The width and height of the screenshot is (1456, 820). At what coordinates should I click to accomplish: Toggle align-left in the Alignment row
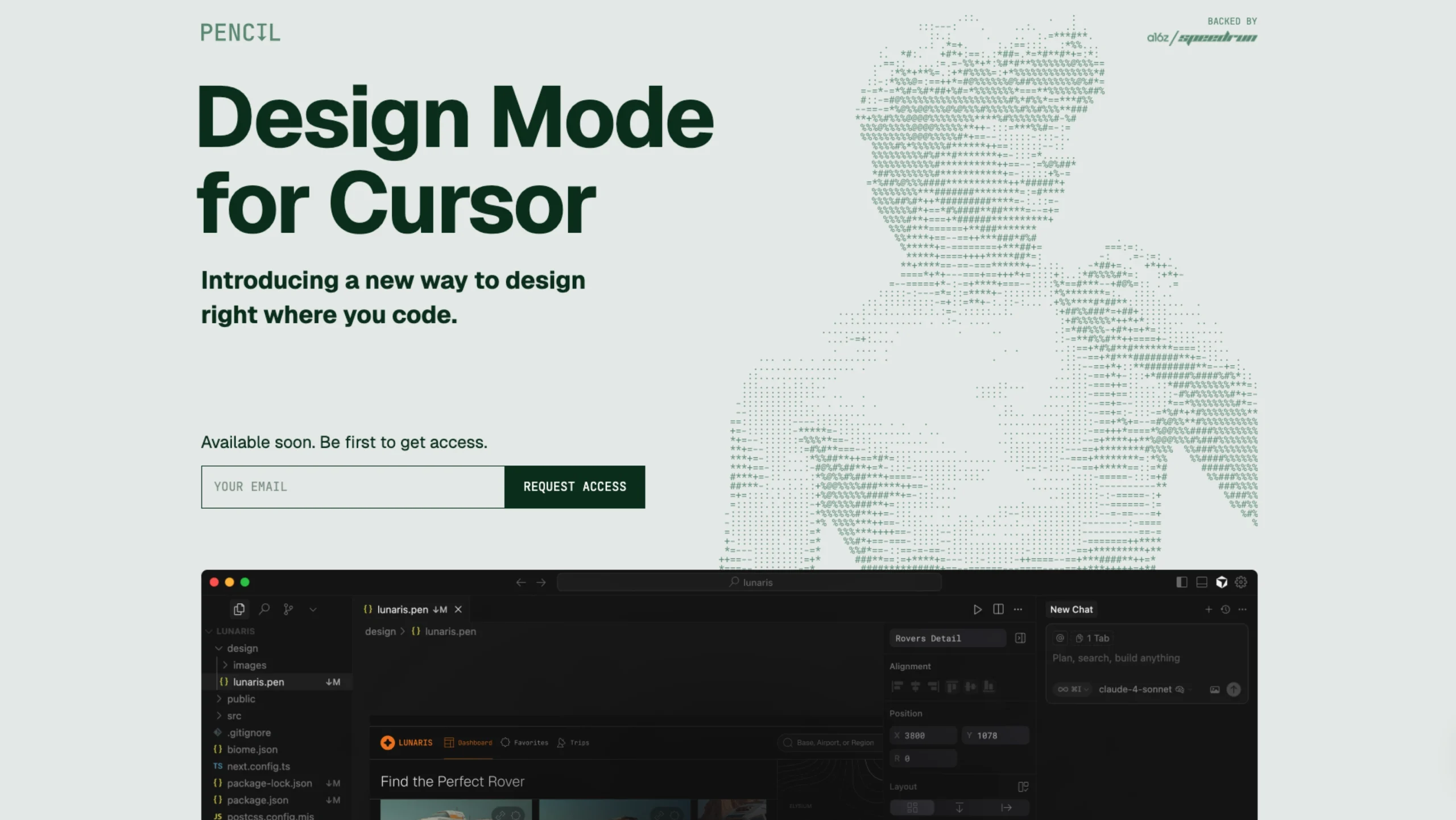pyautogui.click(x=897, y=686)
